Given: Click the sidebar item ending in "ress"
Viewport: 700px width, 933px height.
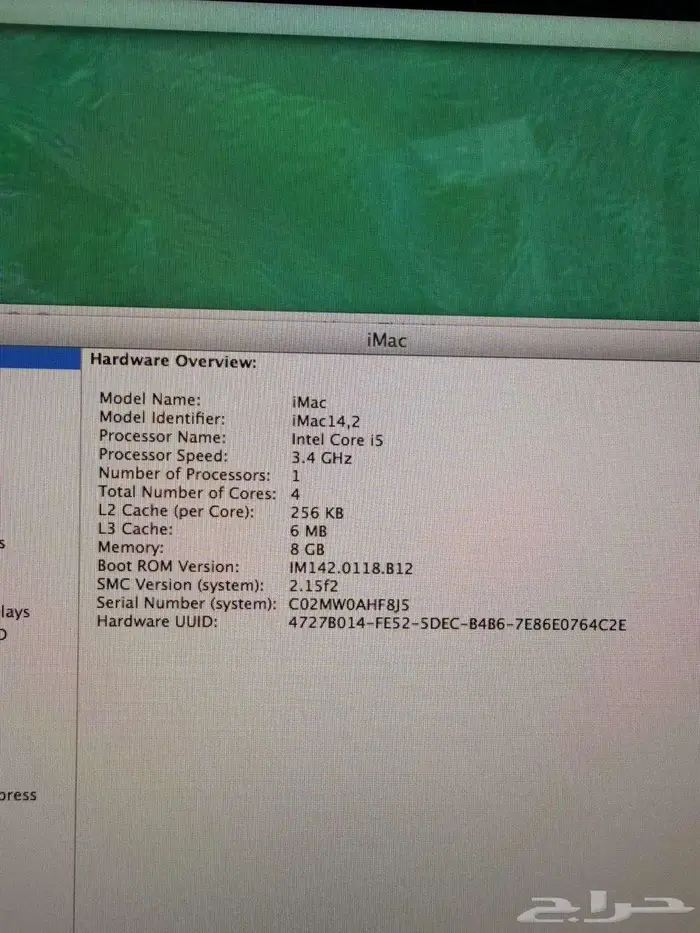Looking at the screenshot, I should point(18,795).
